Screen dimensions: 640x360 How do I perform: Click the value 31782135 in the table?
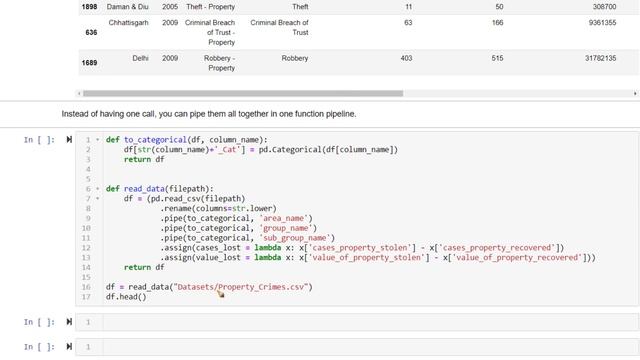pyautogui.click(x=600, y=58)
